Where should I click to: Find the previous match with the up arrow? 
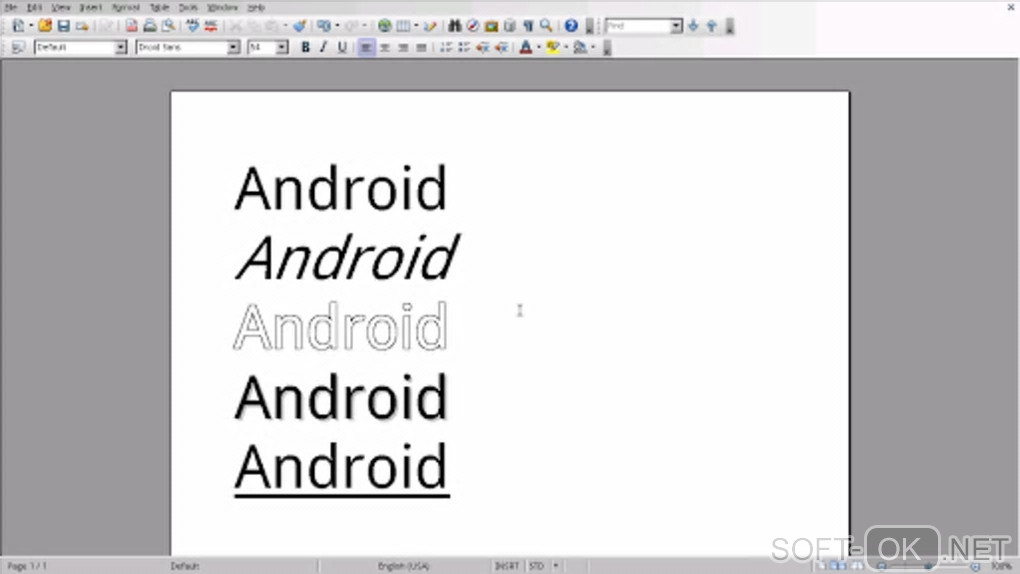(712, 26)
